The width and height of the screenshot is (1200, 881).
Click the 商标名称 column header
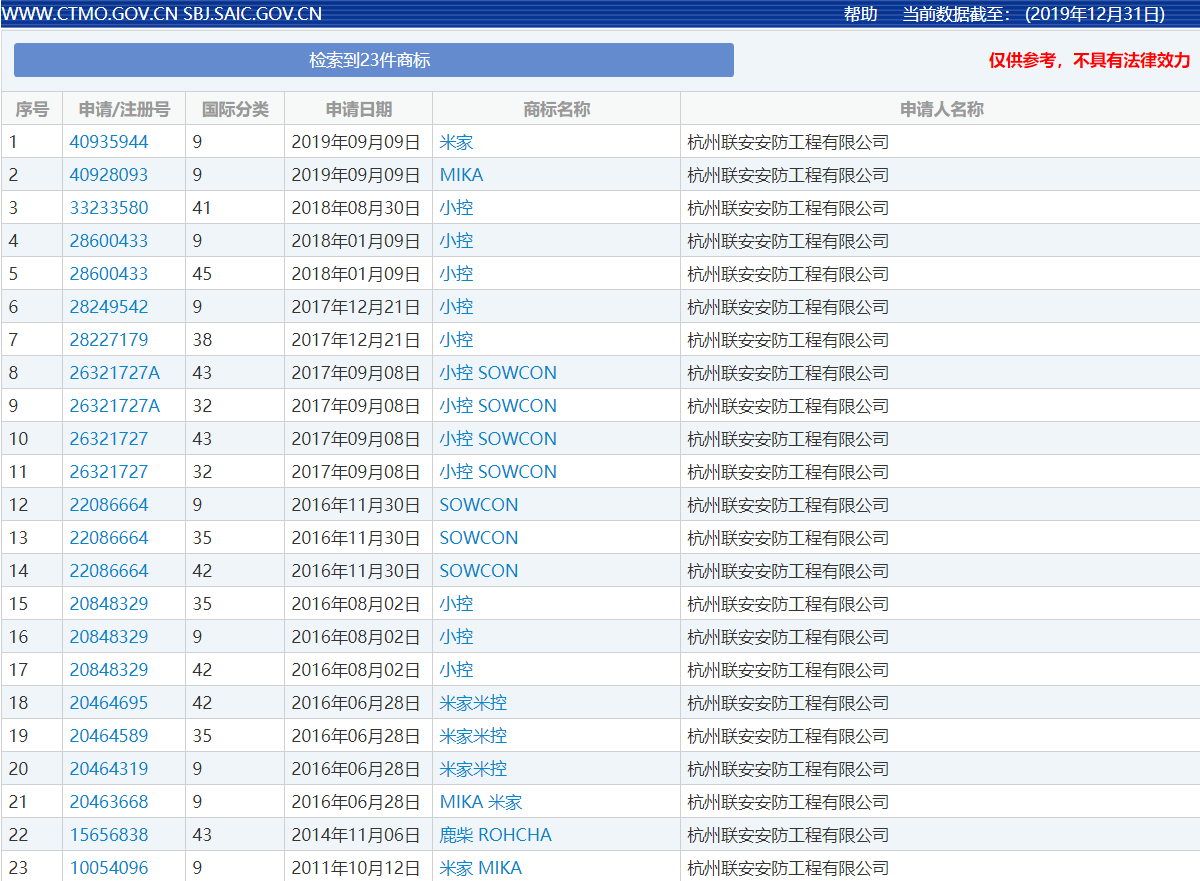[x=556, y=109]
